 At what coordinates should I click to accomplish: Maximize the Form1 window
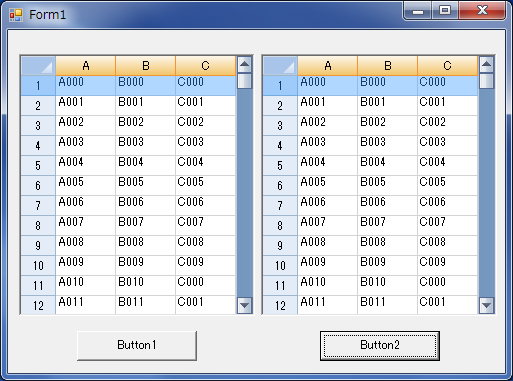[x=445, y=11]
